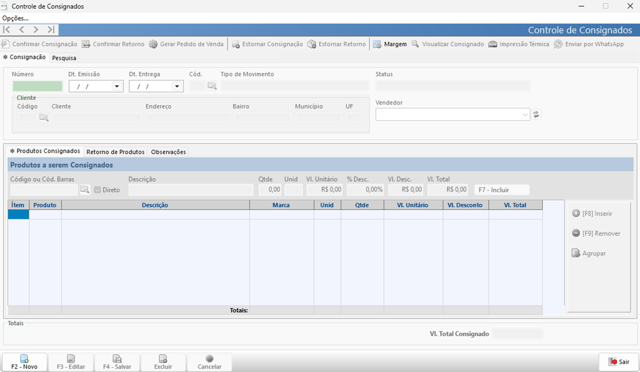Switch to the Pesquisa tab

(64, 58)
